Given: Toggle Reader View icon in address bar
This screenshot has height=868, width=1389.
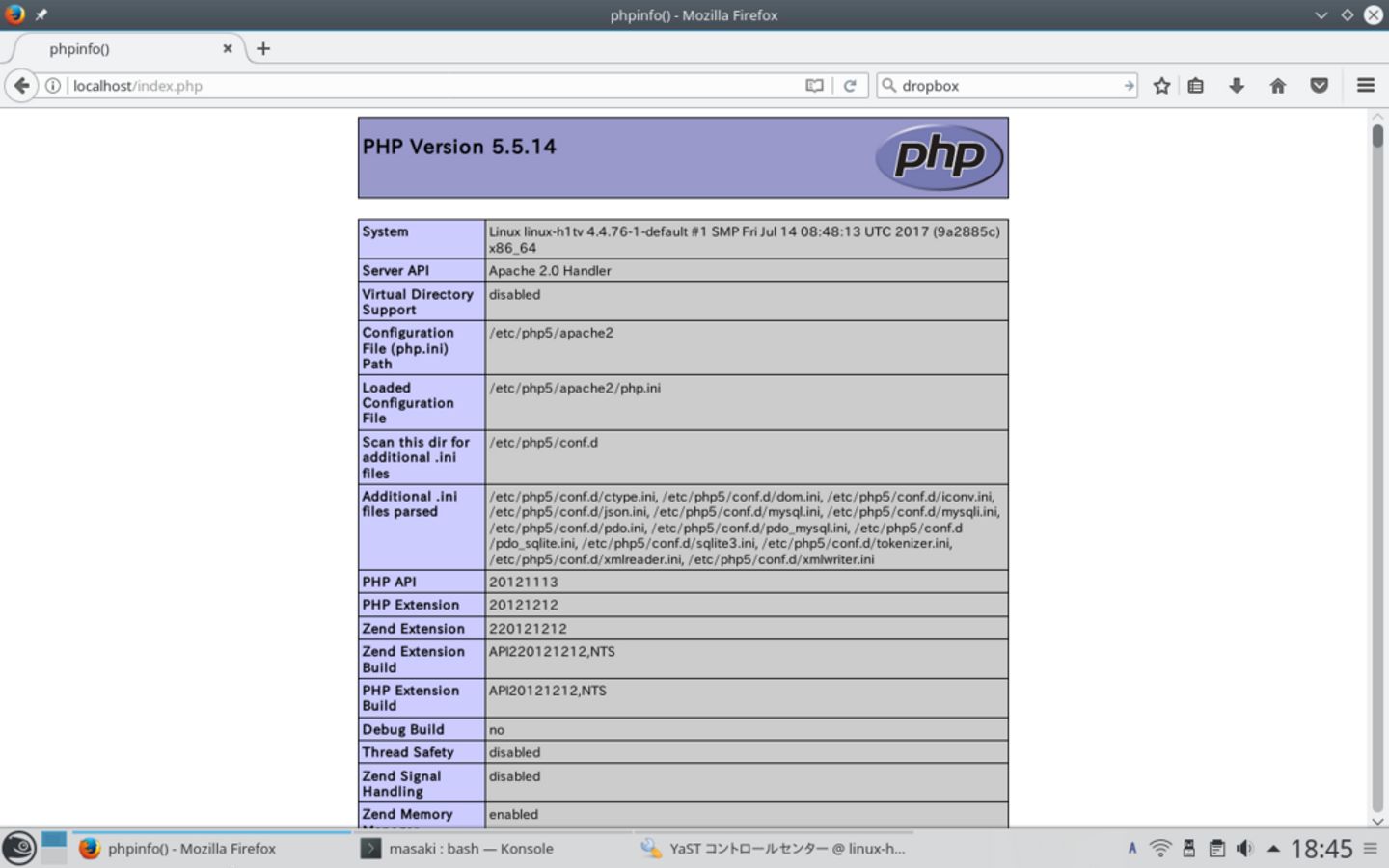Looking at the screenshot, I should 815,86.
